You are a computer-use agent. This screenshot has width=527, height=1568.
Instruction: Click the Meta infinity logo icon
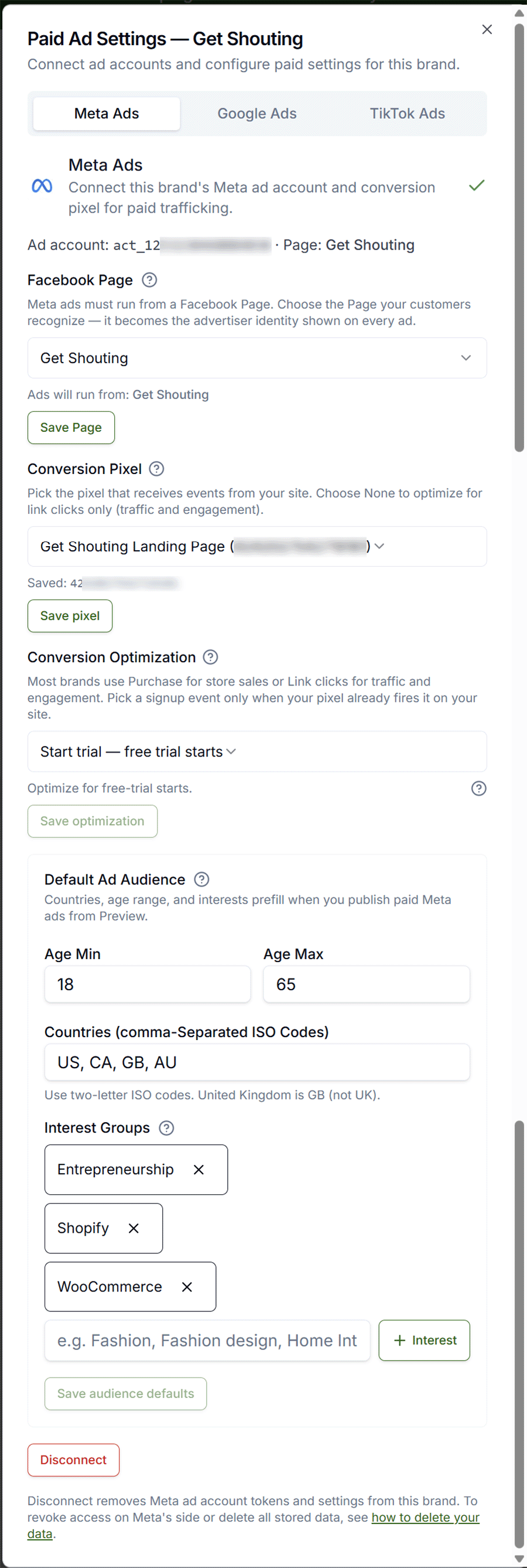(42, 186)
